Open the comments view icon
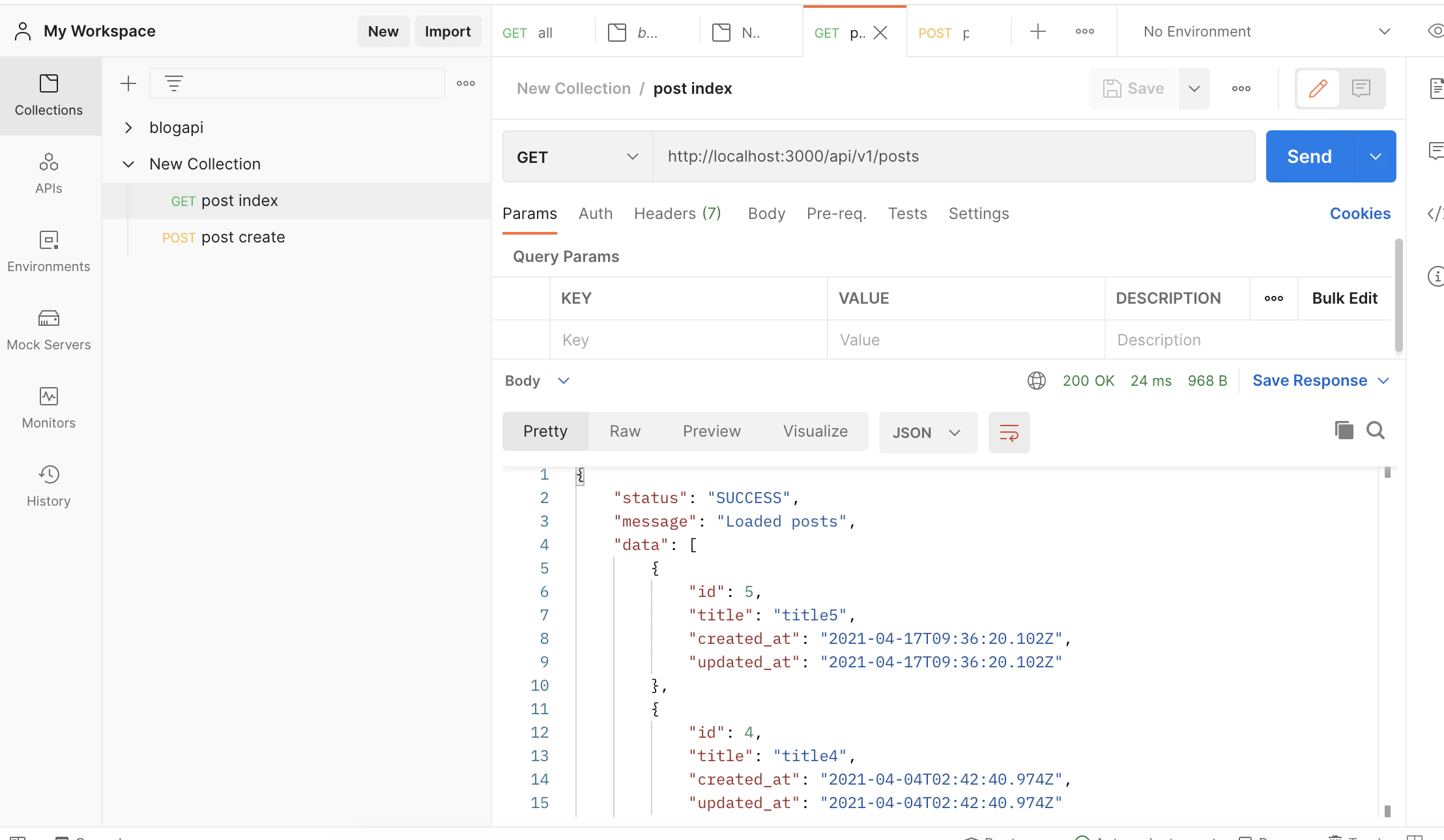Image resolution: width=1444 pixels, height=840 pixels. (1361, 88)
